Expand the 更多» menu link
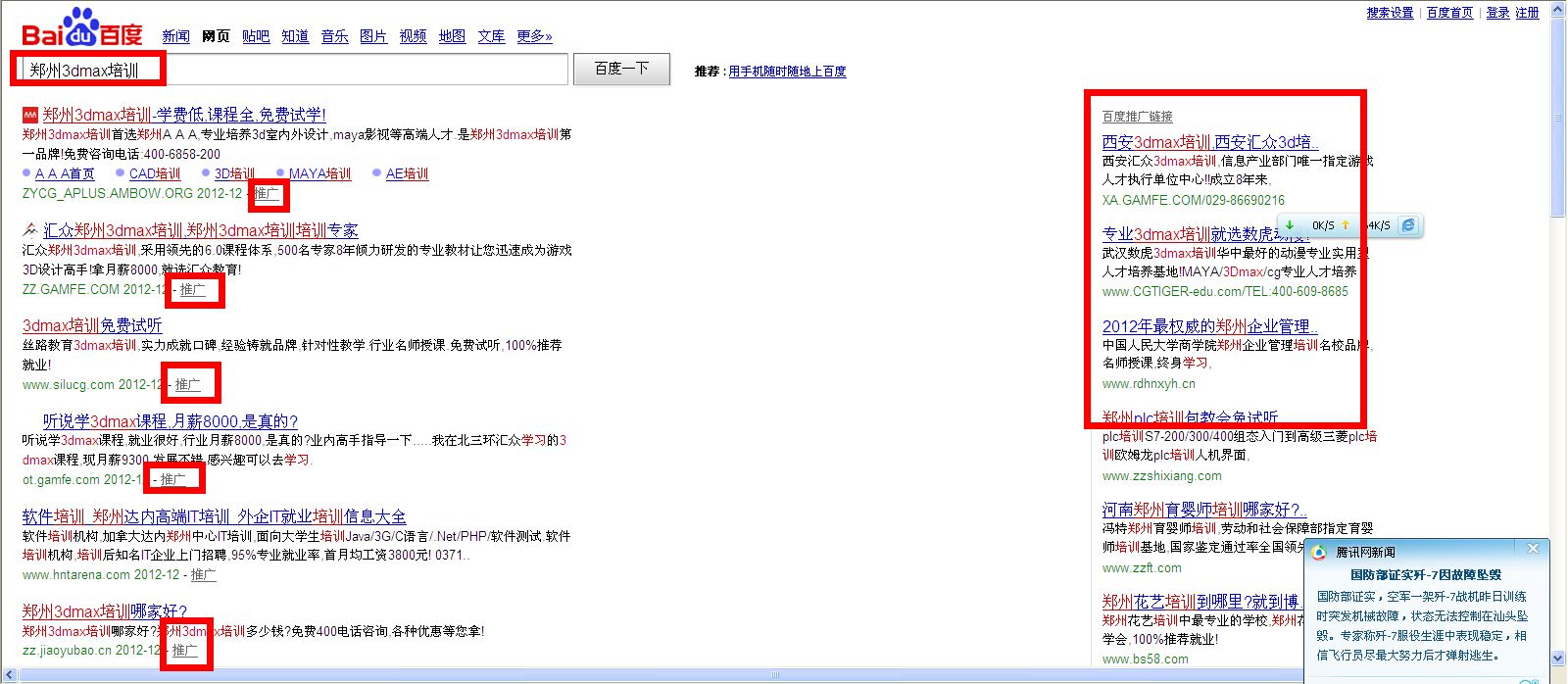This screenshot has height=684, width=1568. click(534, 36)
